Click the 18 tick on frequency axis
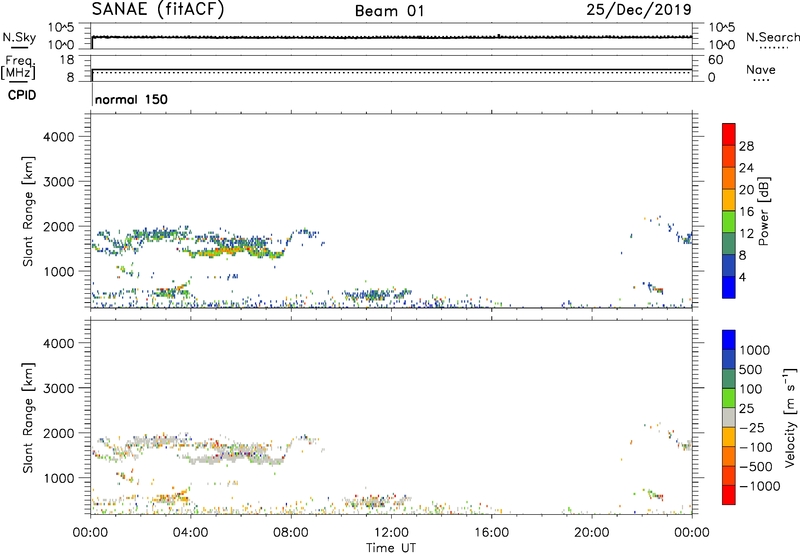Image resolution: width=800 pixels, height=554 pixels. pos(67,60)
